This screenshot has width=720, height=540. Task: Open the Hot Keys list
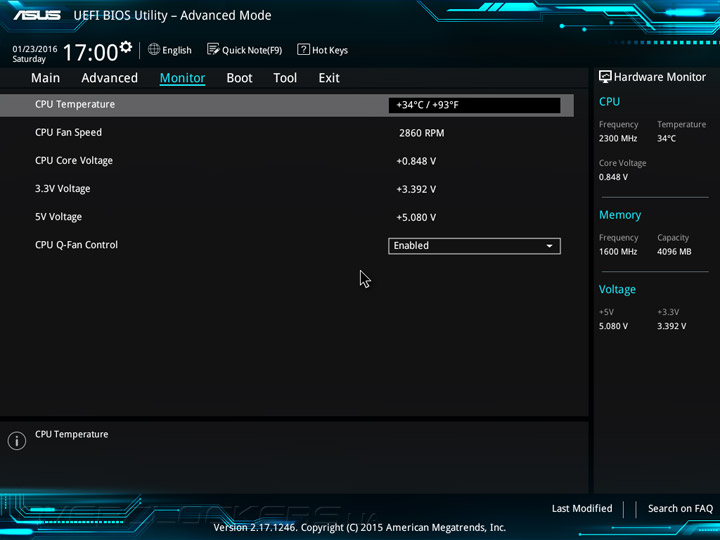[x=323, y=50]
